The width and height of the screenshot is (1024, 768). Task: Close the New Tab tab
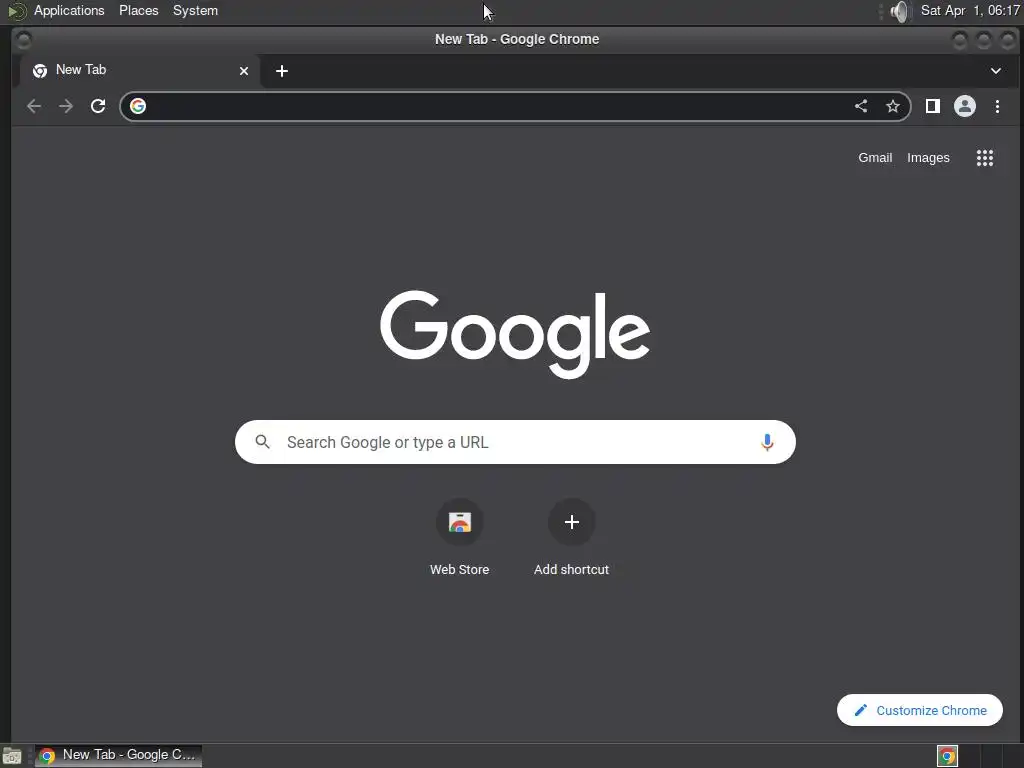(244, 71)
